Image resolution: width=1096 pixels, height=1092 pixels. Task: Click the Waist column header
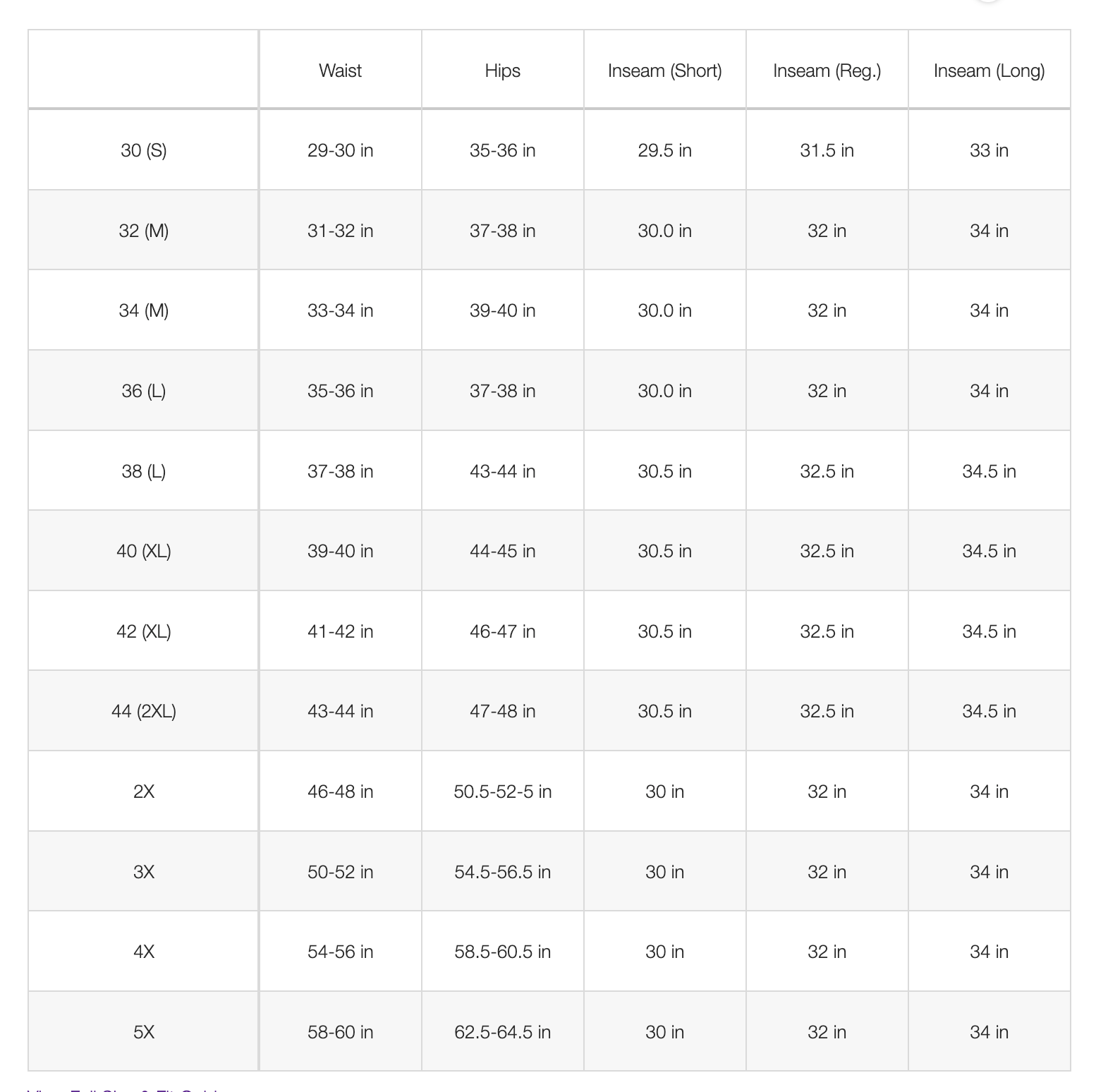[340, 71]
